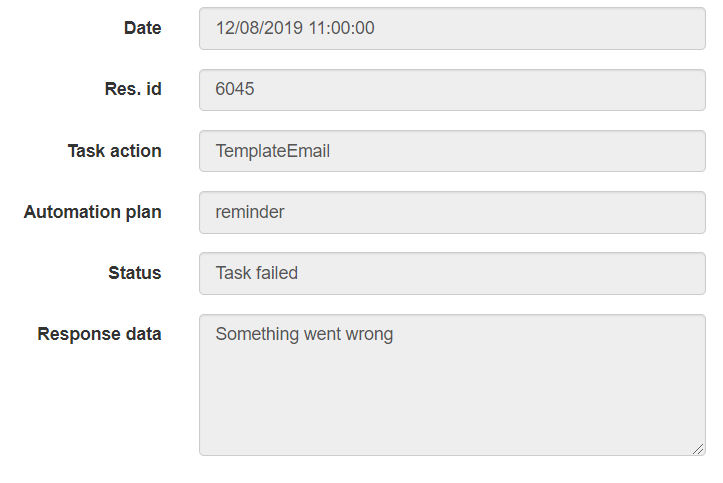The height and width of the screenshot is (483, 723).
Task: Place cursor on the 12/08/2019 11:00:00 value
Action: pyautogui.click(x=295, y=28)
